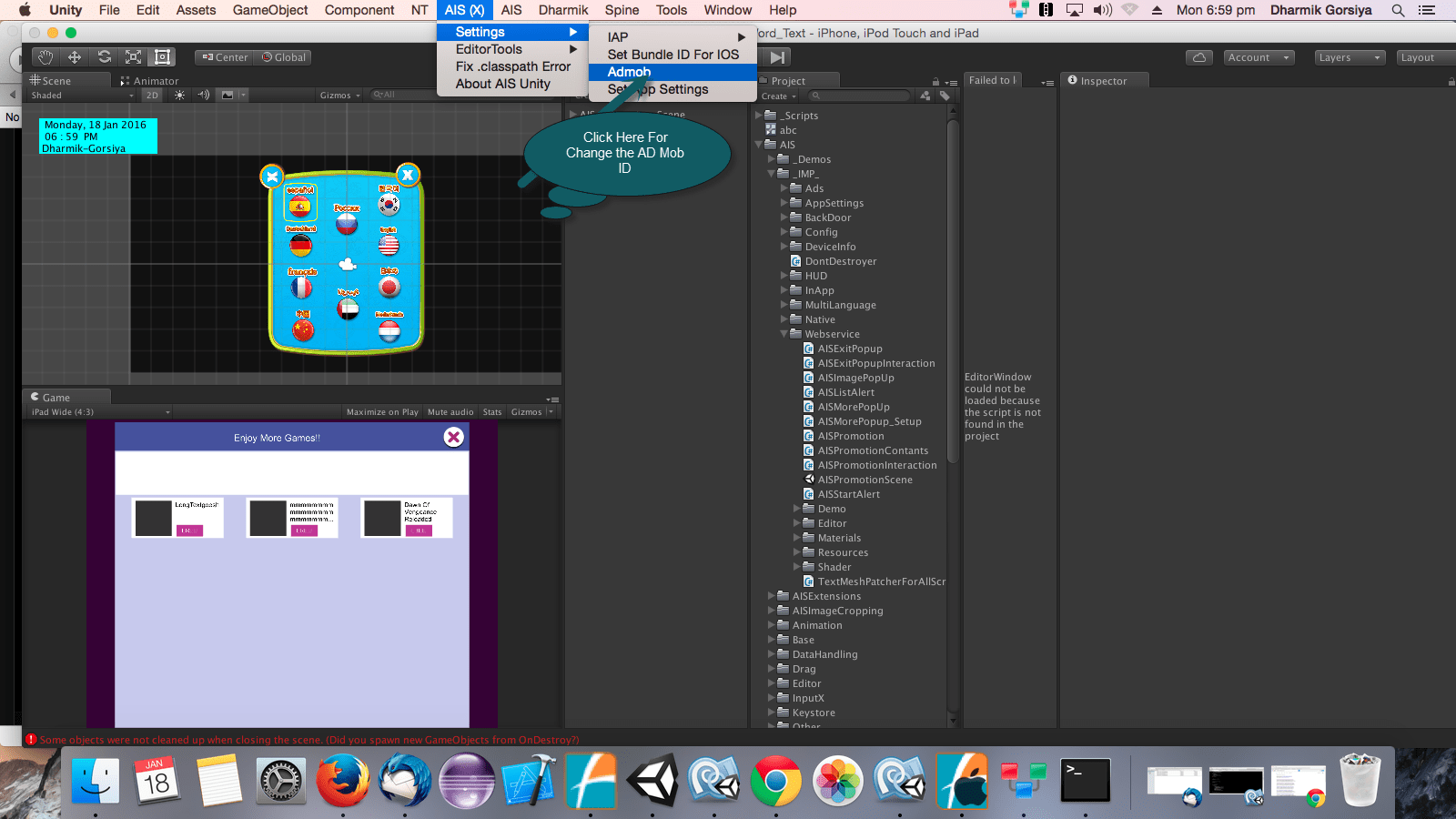The height and width of the screenshot is (819, 1456).
Task: Toggle scene lighting sun icon
Action: tap(179, 95)
